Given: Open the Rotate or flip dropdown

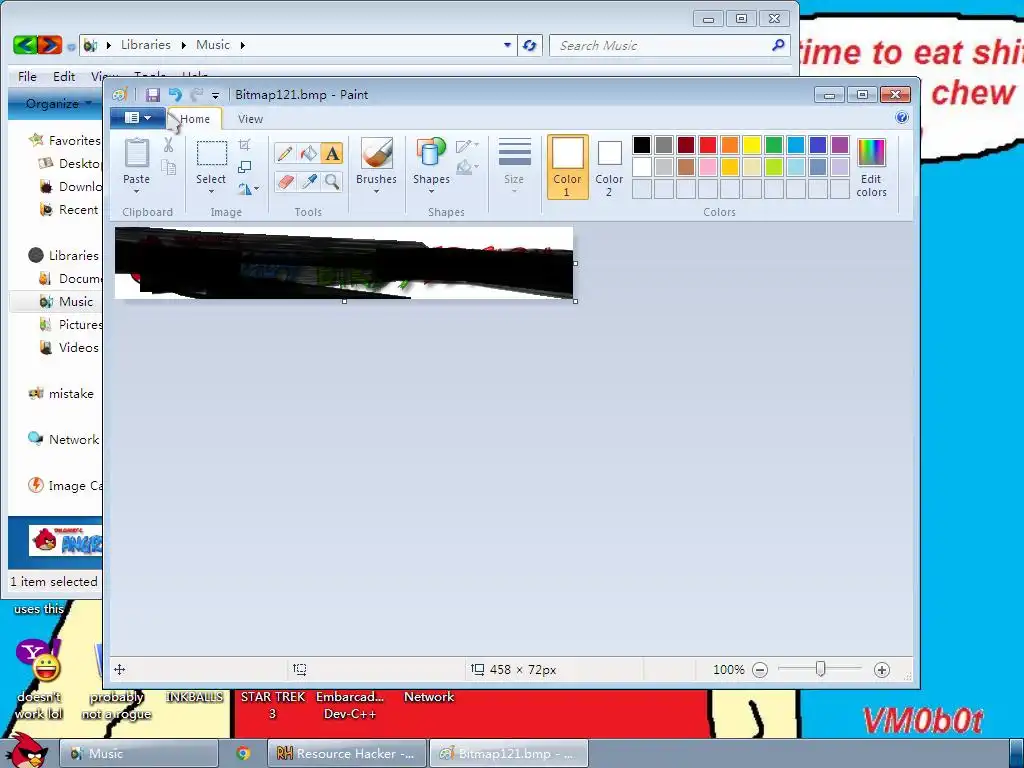Looking at the screenshot, I should (x=248, y=189).
